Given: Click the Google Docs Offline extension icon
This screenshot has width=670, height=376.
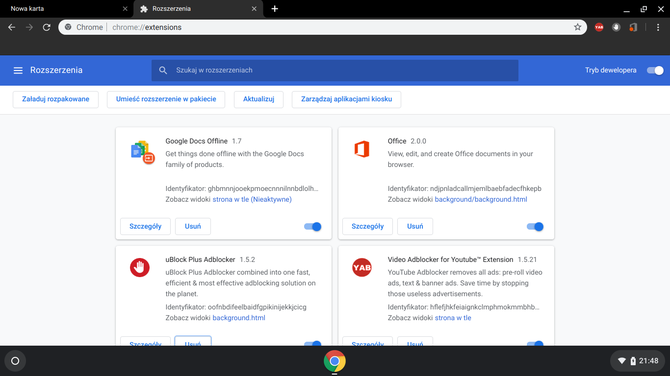Looking at the screenshot, I should [143, 153].
